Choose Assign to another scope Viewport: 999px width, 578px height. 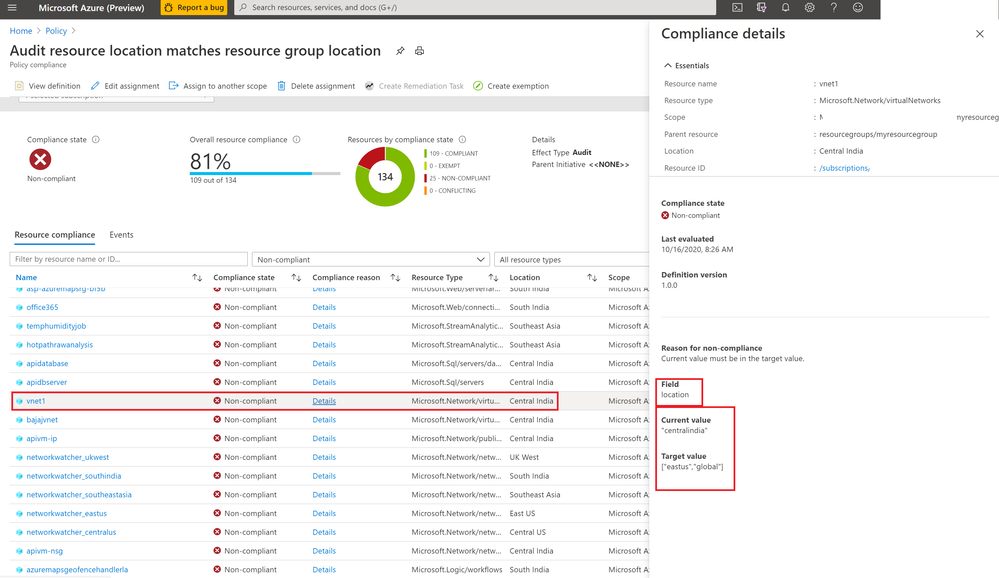(218, 86)
